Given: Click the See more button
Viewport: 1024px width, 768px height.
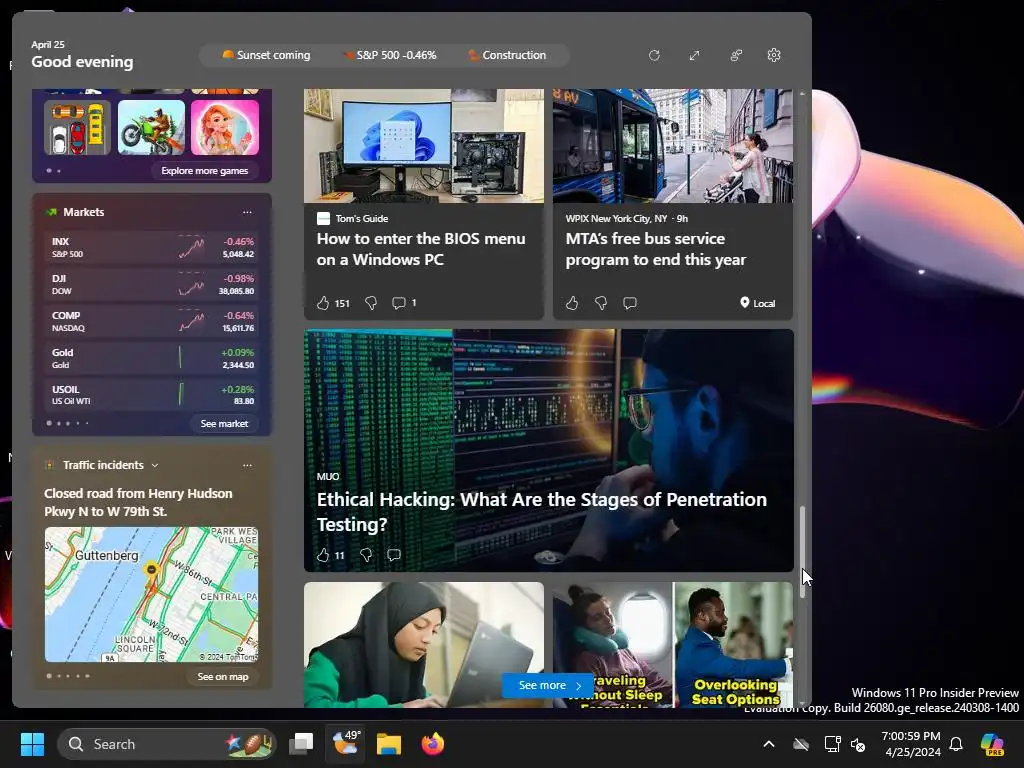Looking at the screenshot, I should (547, 686).
